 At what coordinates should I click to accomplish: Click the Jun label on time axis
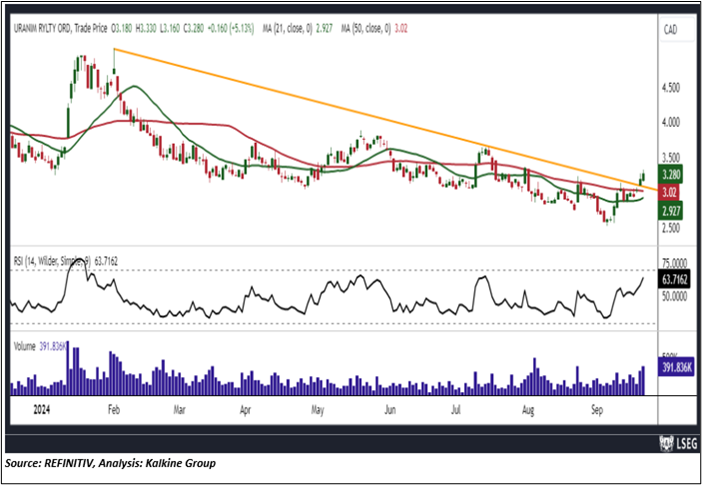click(390, 410)
